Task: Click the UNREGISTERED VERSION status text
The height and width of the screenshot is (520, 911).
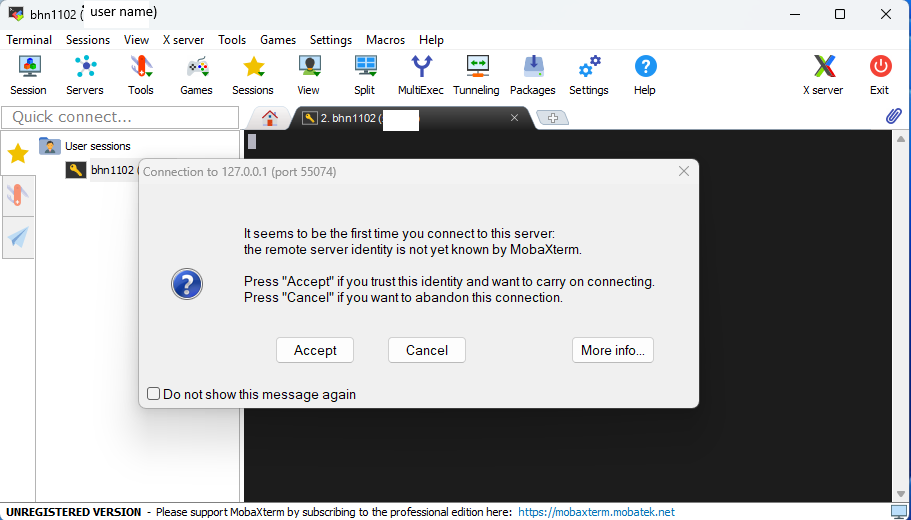Action: pos(73,512)
